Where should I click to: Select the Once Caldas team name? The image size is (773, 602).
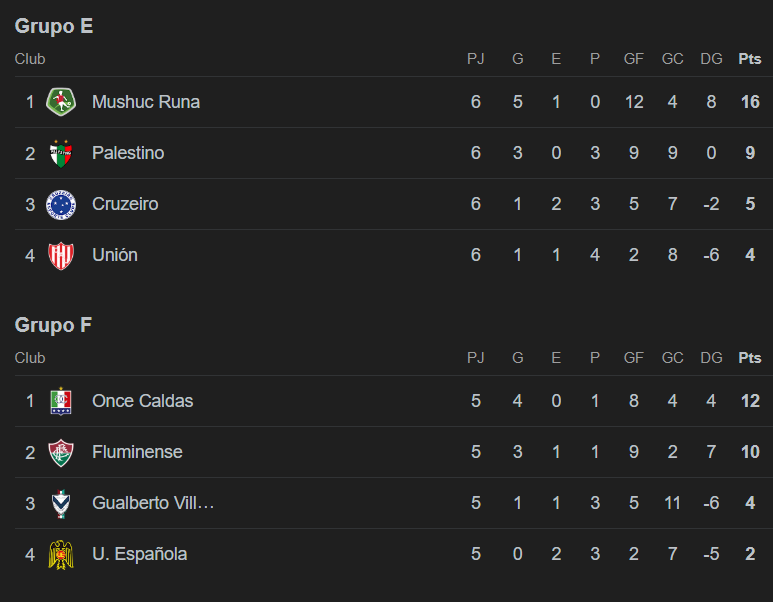click(142, 401)
